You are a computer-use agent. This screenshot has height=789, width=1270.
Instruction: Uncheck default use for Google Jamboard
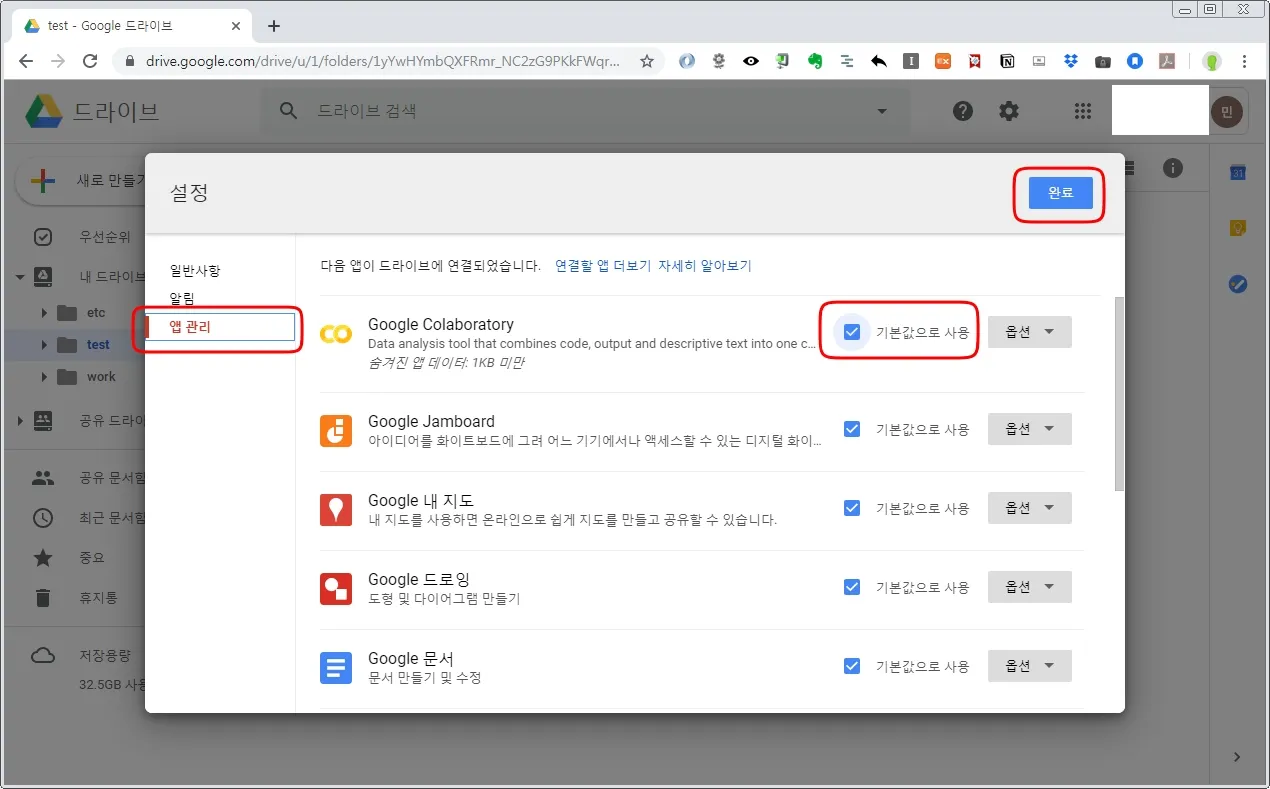tap(852, 429)
